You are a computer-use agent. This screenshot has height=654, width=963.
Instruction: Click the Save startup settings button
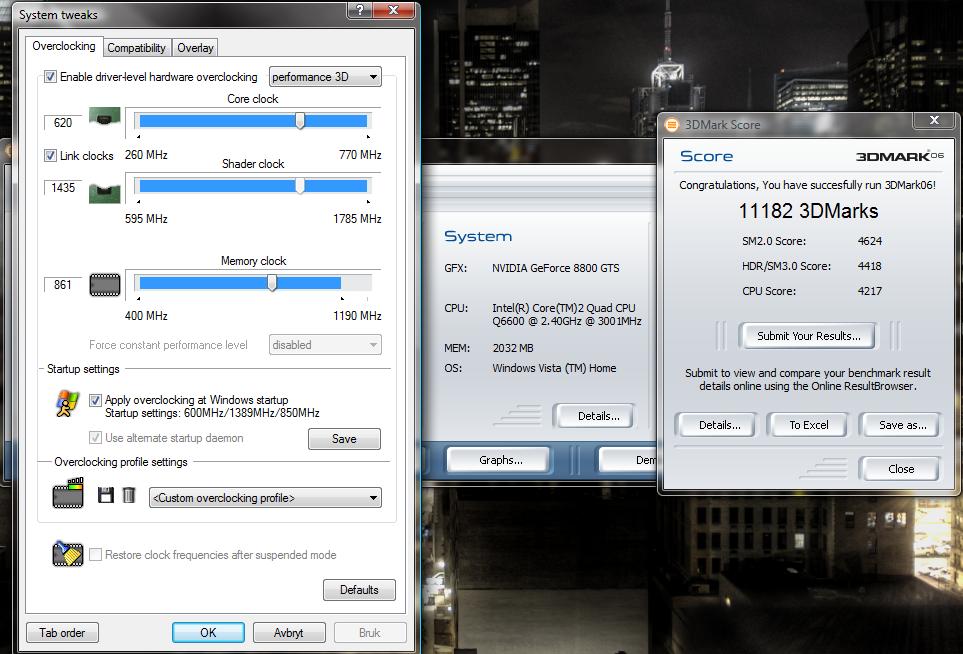(x=345, y=439)
